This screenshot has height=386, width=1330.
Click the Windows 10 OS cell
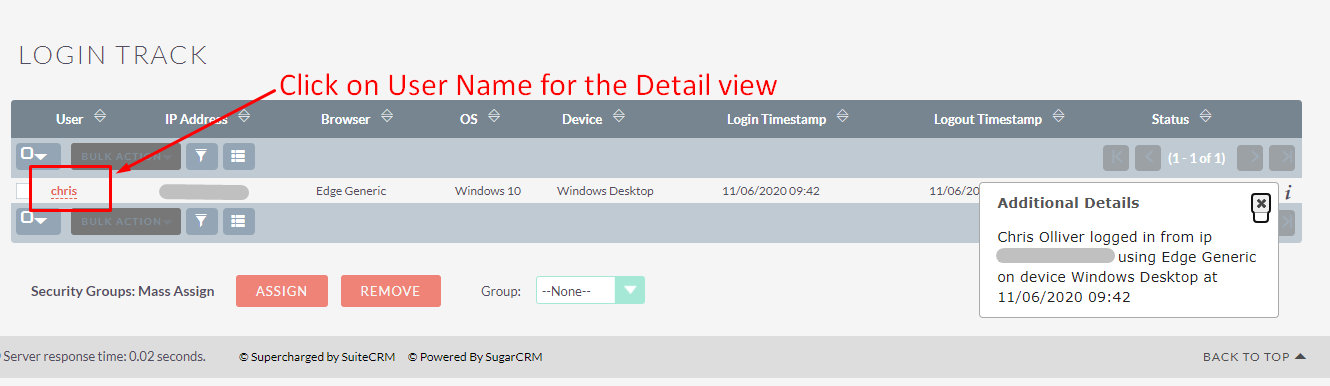(488, 191)
